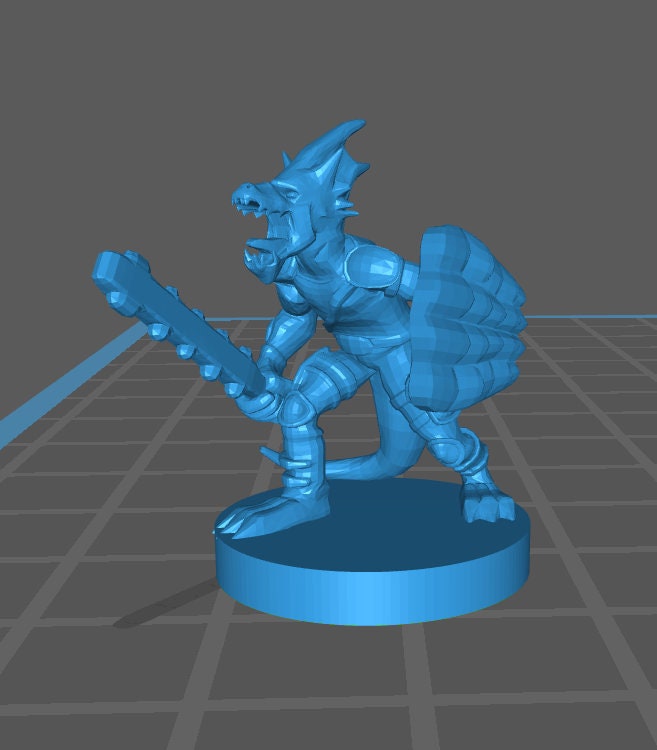Click the spikes behind the creature's jaw
Viewport: 657px width, 750px height.
pos(345,207)
